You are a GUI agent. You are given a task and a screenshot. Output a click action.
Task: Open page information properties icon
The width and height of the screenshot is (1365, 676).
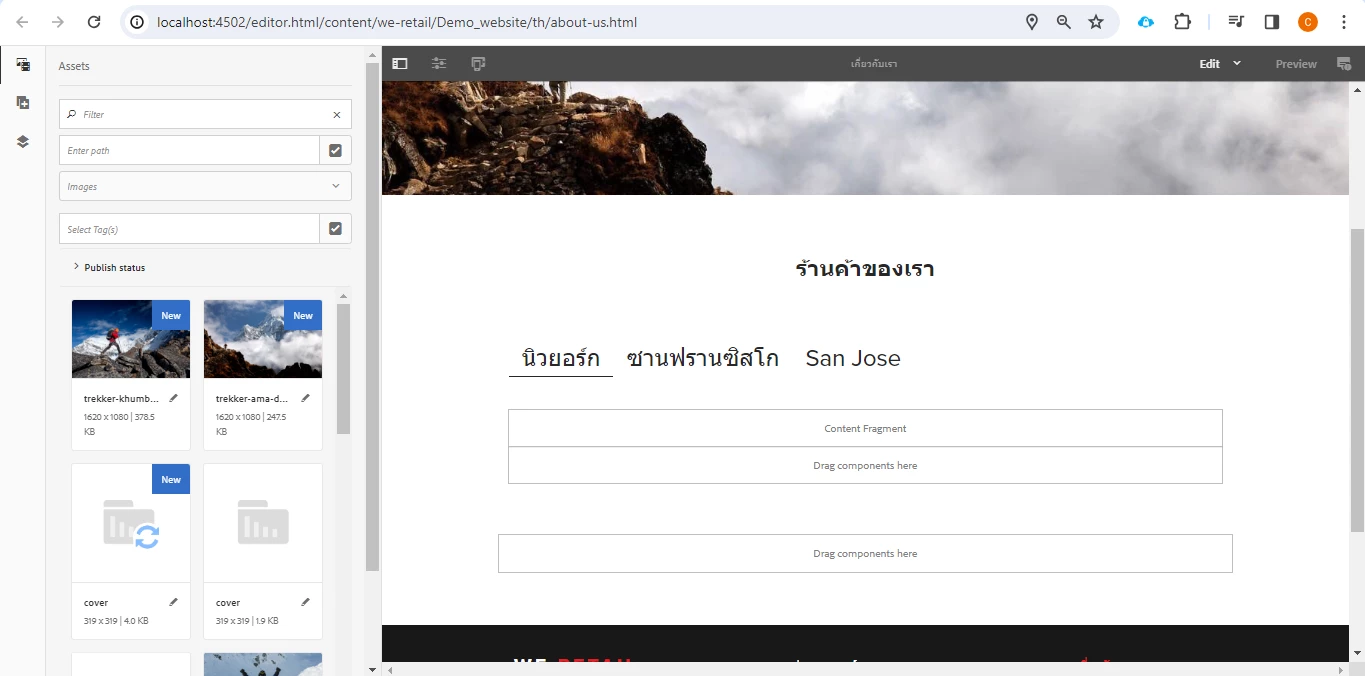coord(439,63)
